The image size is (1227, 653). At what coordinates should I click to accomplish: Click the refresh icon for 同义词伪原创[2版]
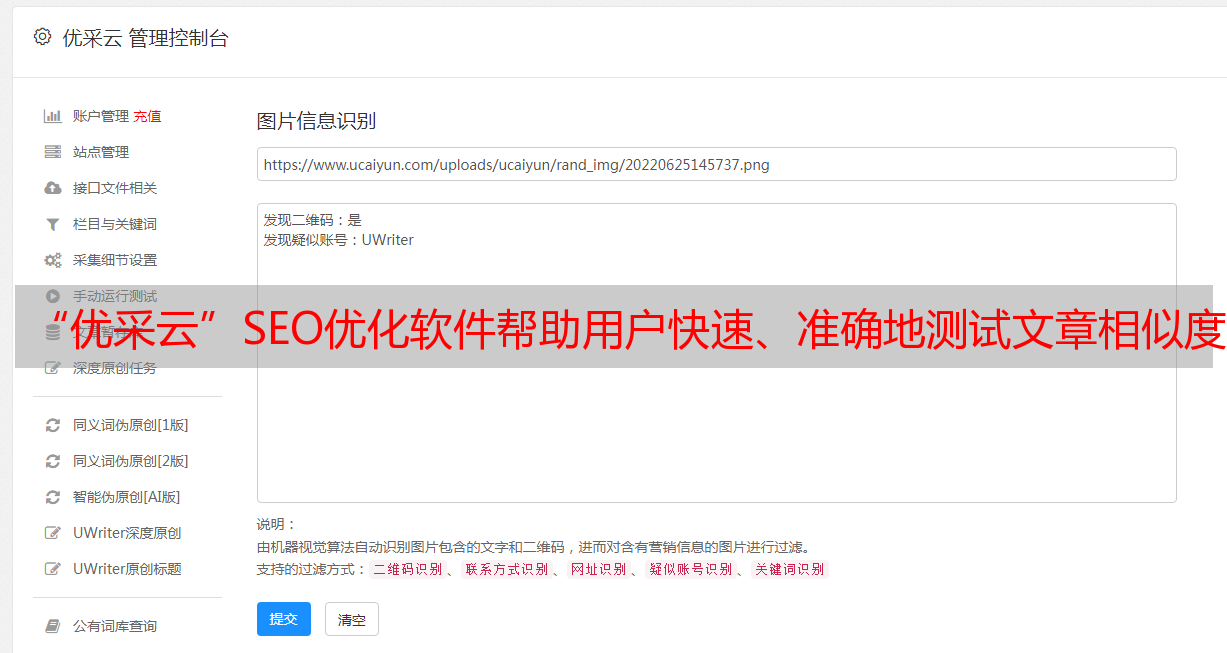tap(53, 461)
